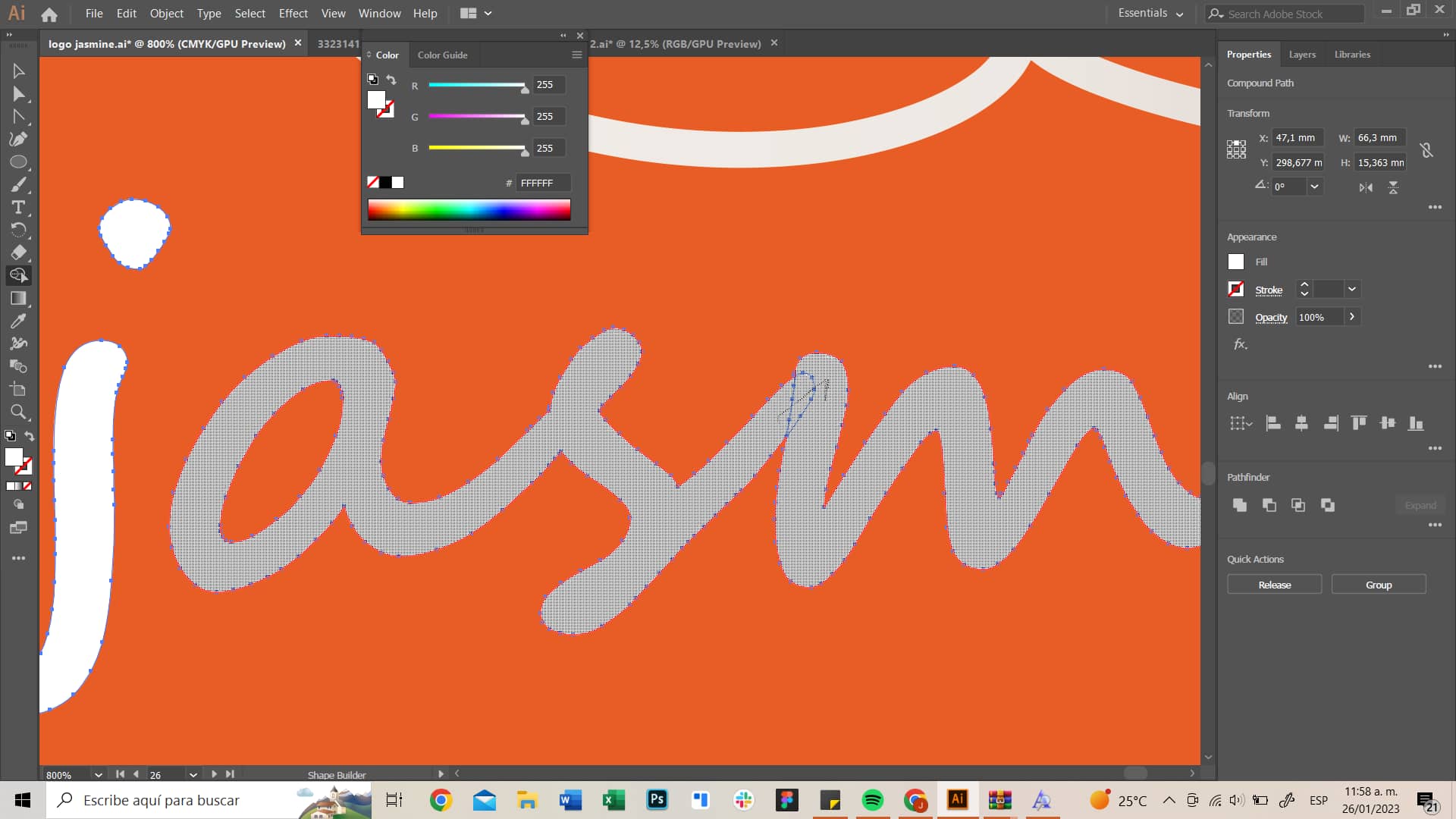Viewport: 1456px width, 819px height.
Task: Select the Gradient tool
Action: tap(19, 298)
